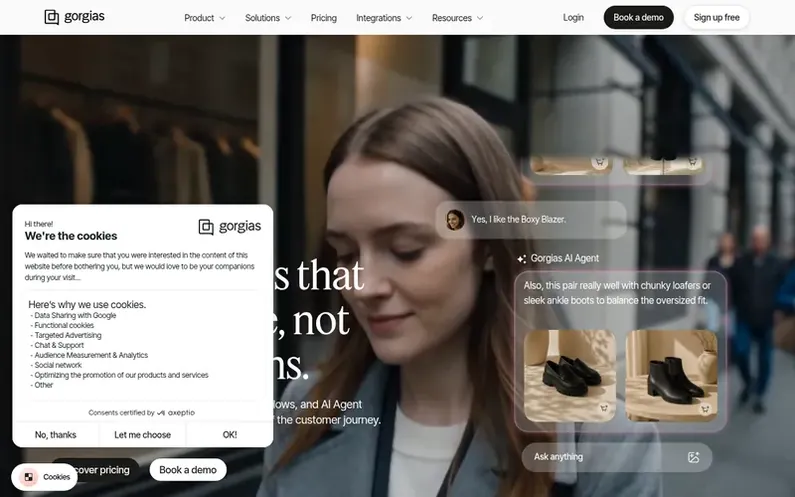The image size is (795, 497).
Task: Click 'Data Sharing with Google' entry
Action: 75,315
